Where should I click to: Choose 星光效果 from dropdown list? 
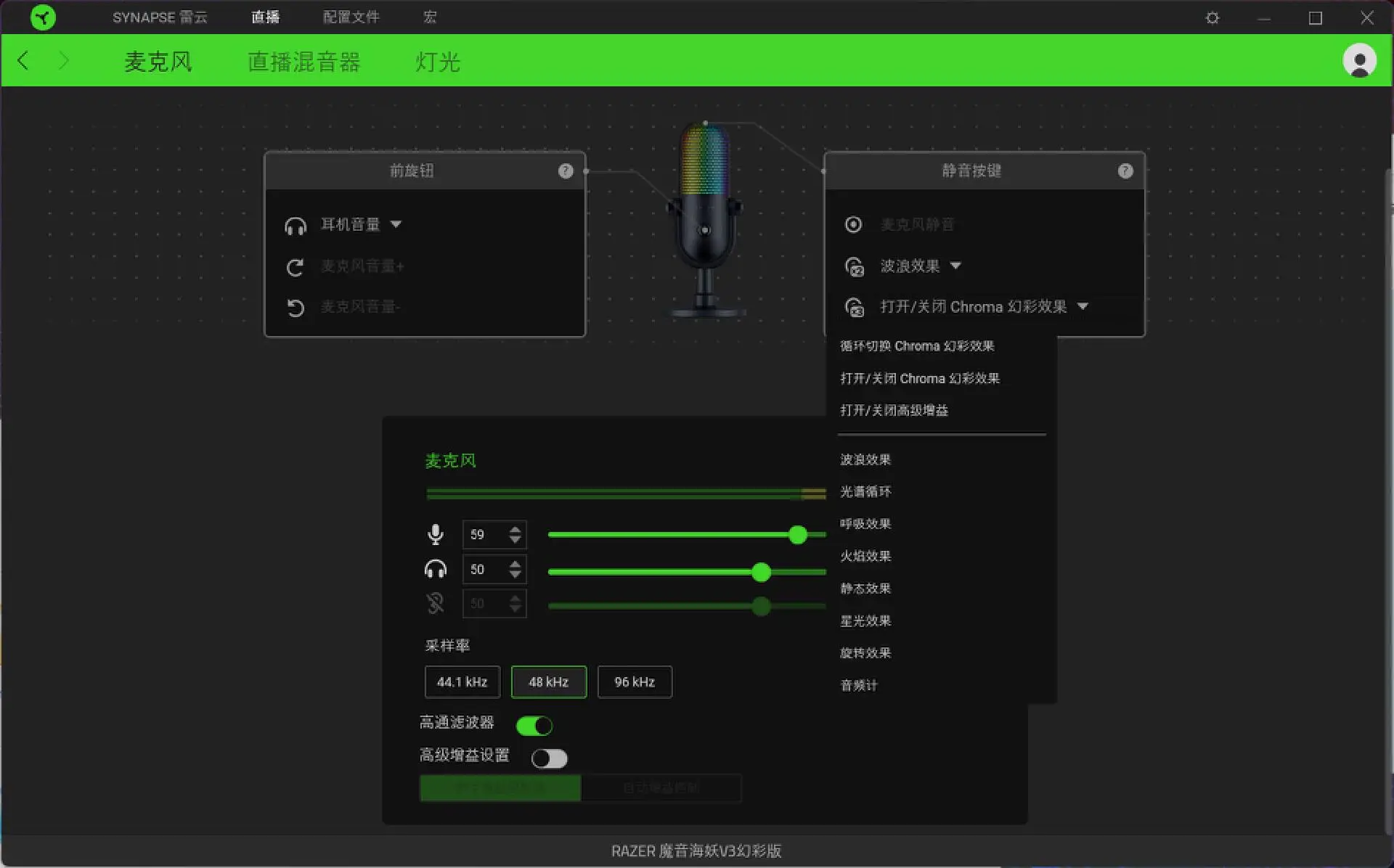865,621
